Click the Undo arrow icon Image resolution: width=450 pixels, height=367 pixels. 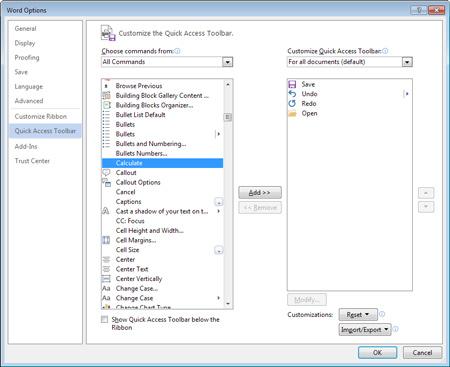[292, 94]
